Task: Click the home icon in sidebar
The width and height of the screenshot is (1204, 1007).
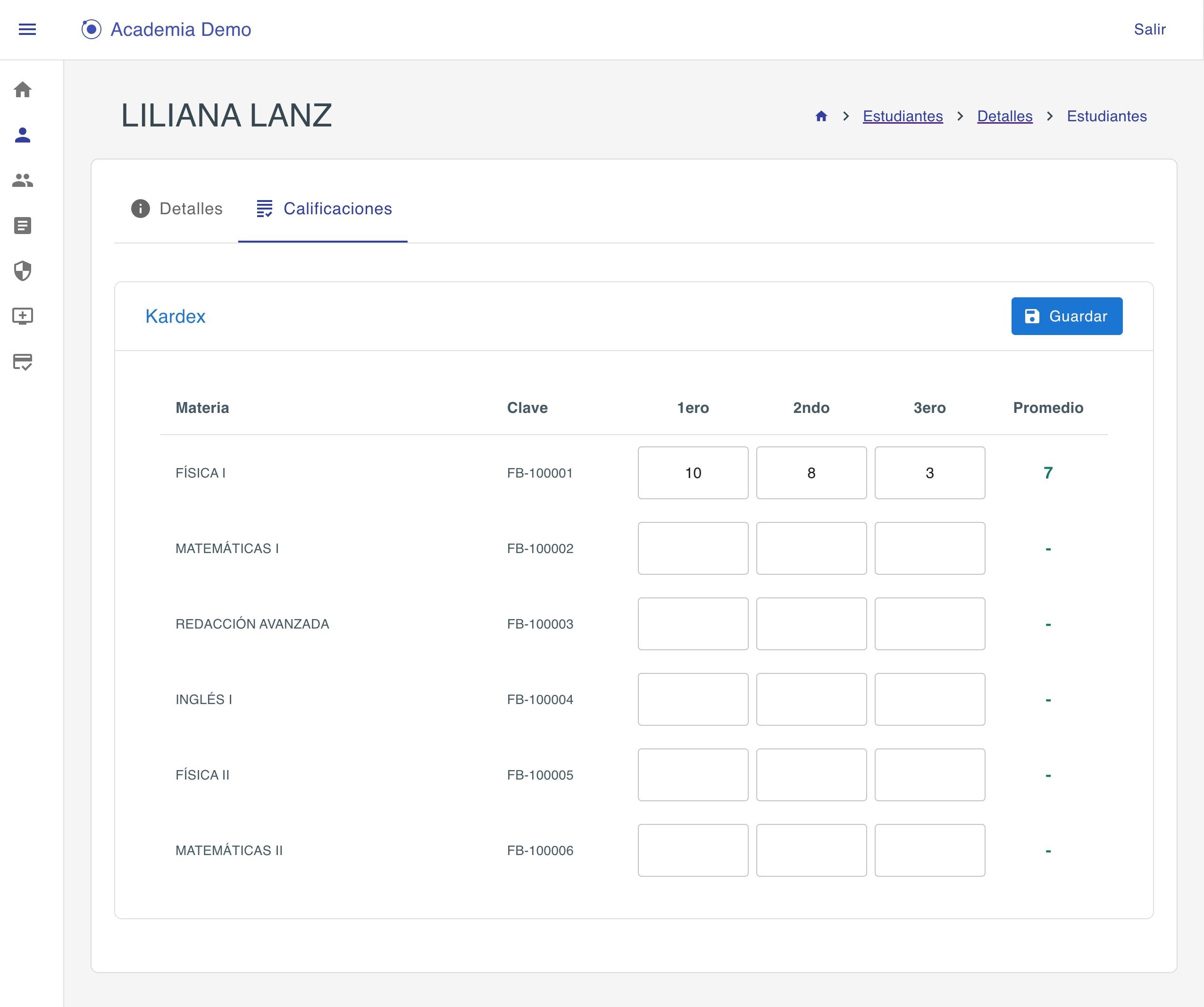Action: tap(22, 90)
